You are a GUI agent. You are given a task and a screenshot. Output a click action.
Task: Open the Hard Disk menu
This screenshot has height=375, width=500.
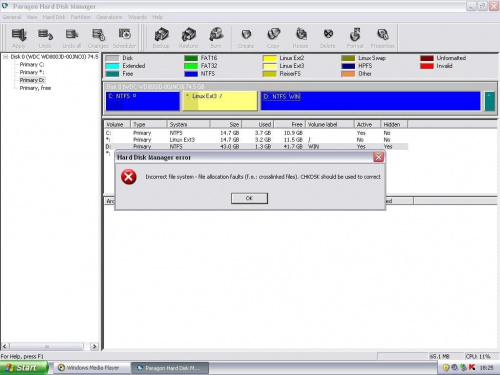(54, 17)
